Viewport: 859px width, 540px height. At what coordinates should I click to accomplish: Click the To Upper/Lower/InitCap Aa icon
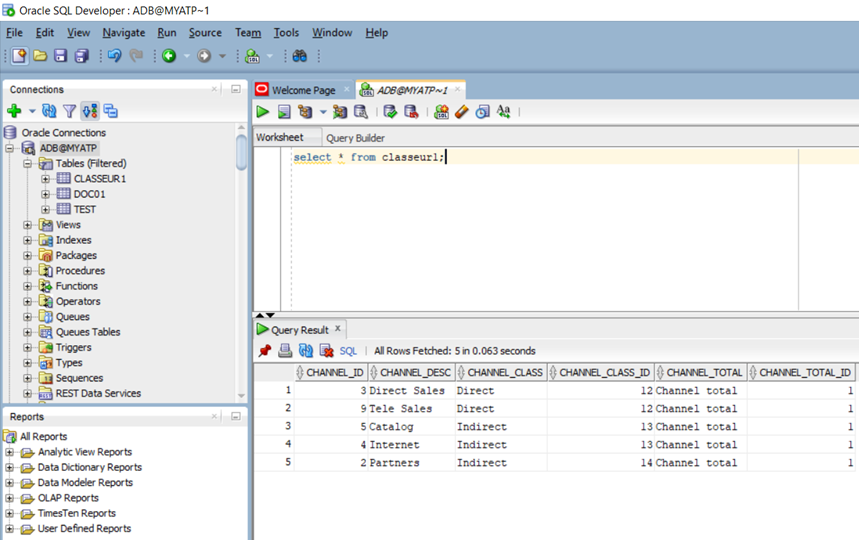tap(503, 112)
